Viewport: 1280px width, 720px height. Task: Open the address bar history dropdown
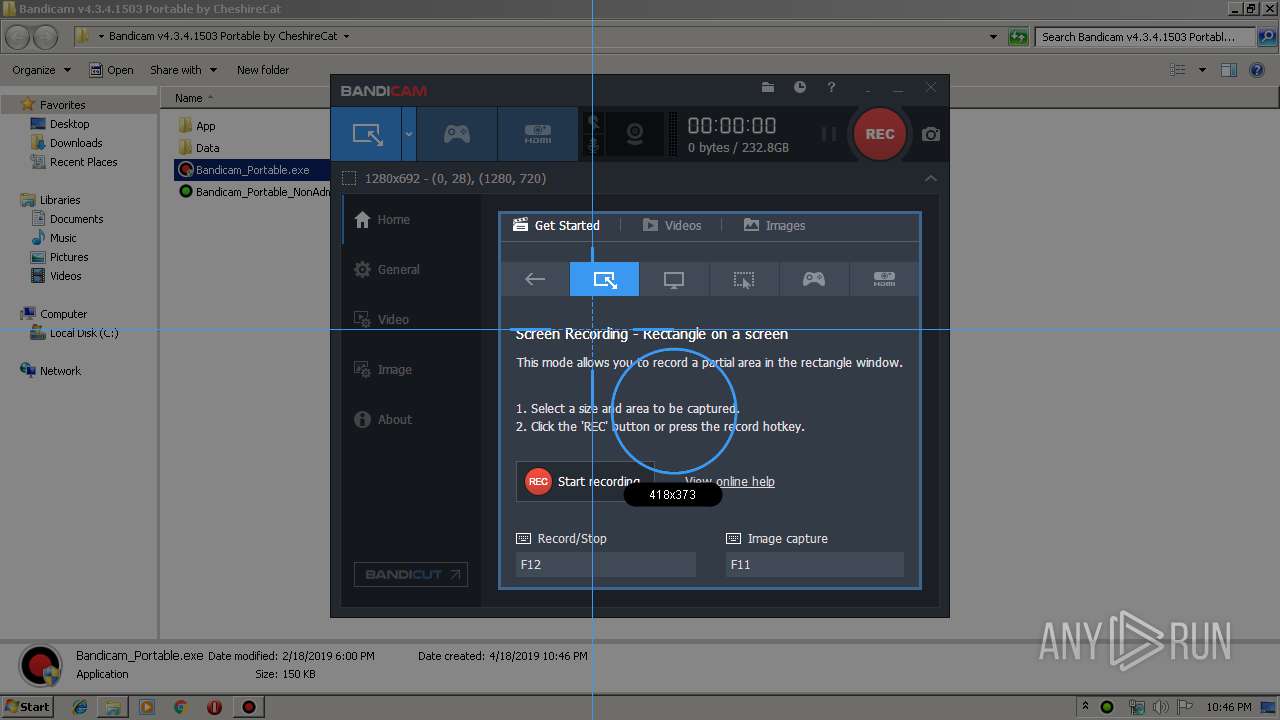point(993,37)
